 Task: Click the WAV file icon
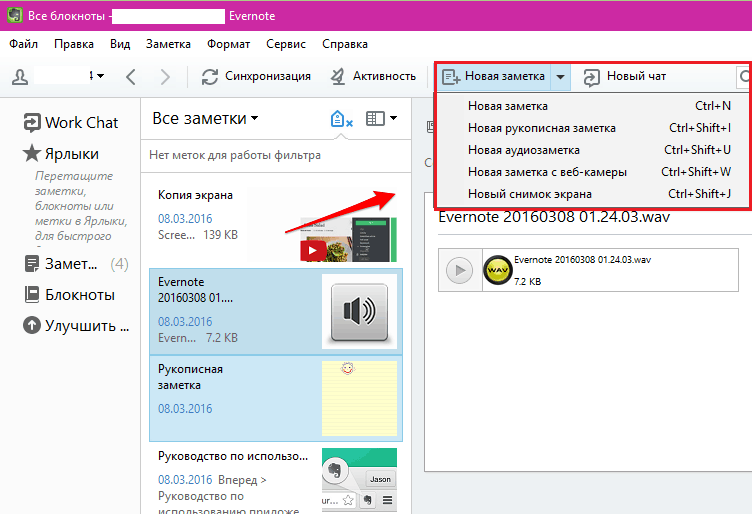click(x=497, y=270)
